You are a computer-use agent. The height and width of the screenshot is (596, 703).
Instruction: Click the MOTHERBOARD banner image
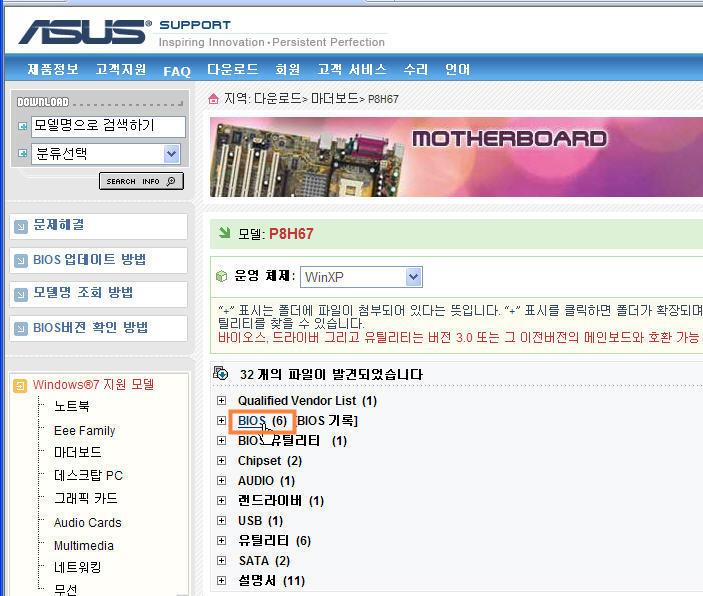point(456,157)
